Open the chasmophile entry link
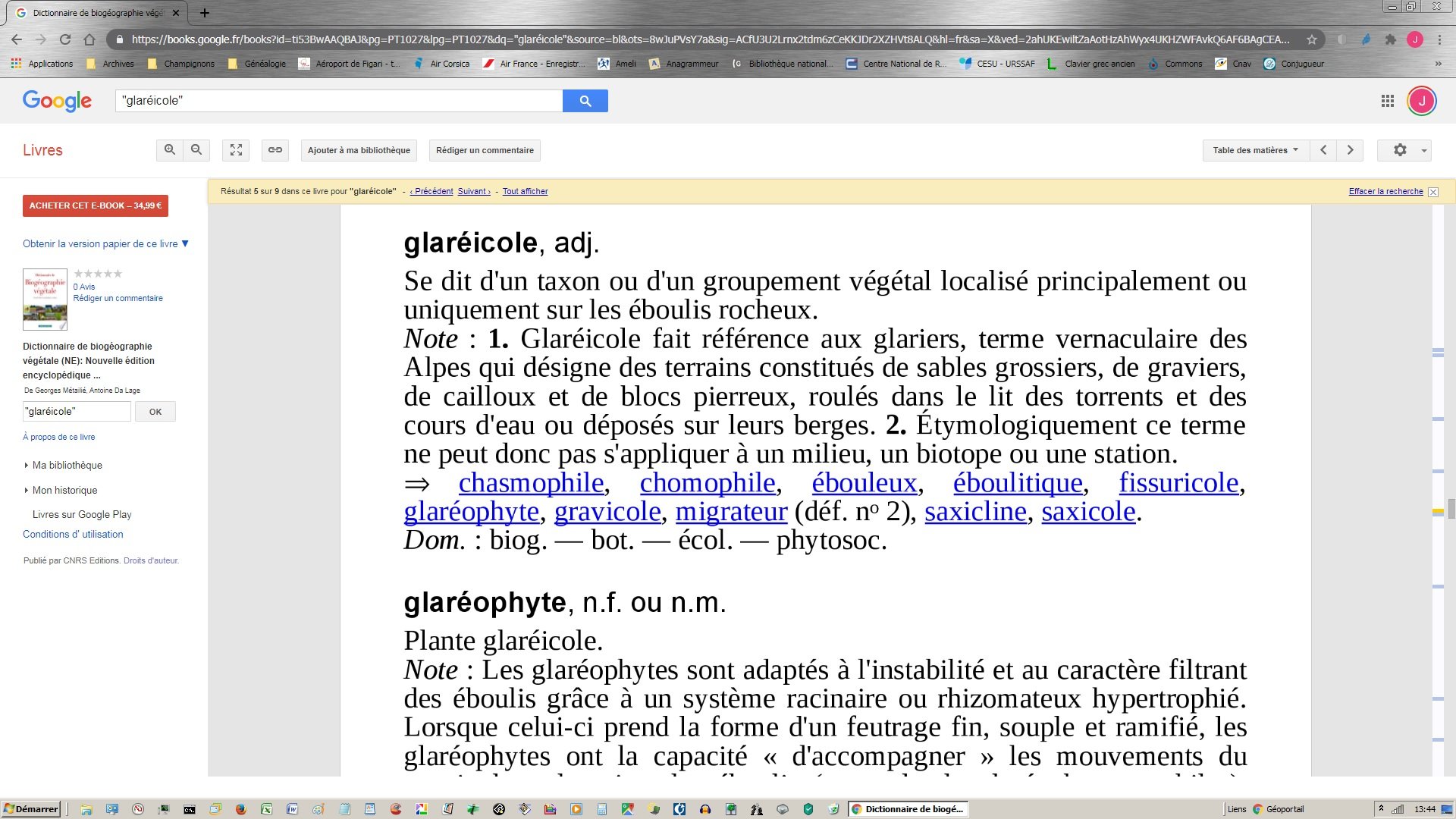The height and width of the screenshot is (819, 1456). click(x=531, y=483)
